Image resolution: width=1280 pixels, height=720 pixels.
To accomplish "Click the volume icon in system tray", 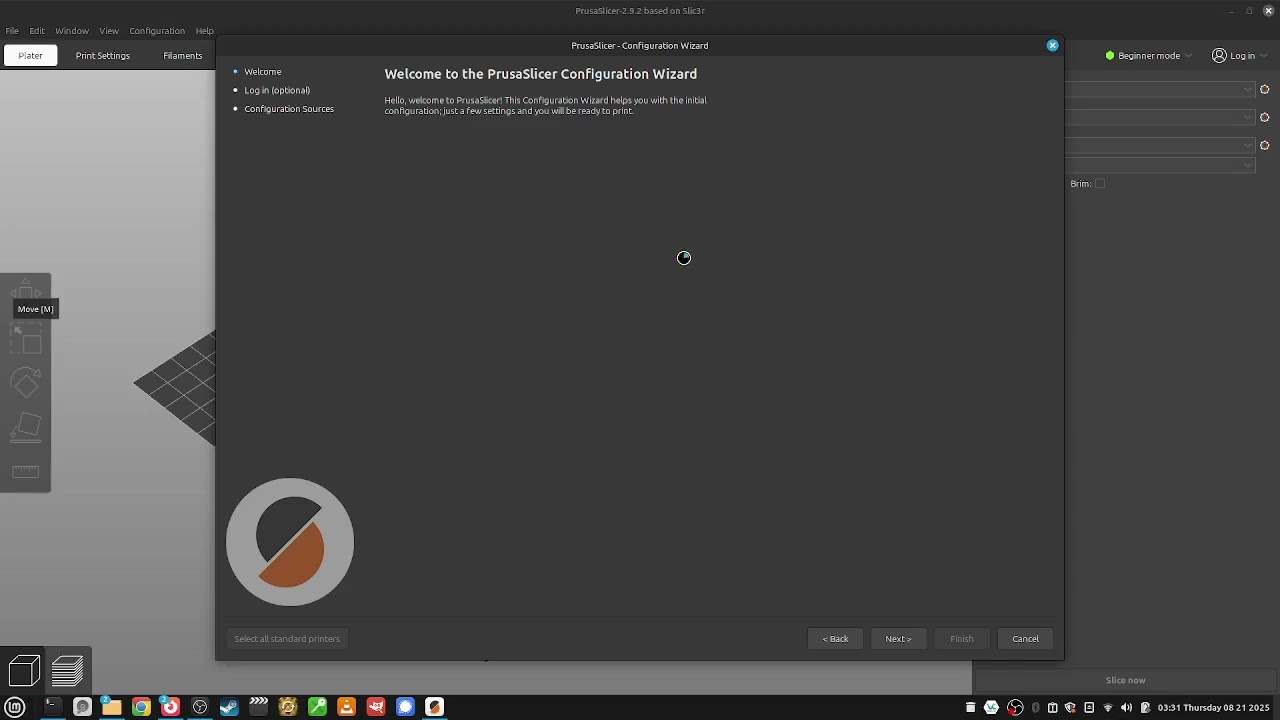I will point(1126,708).
